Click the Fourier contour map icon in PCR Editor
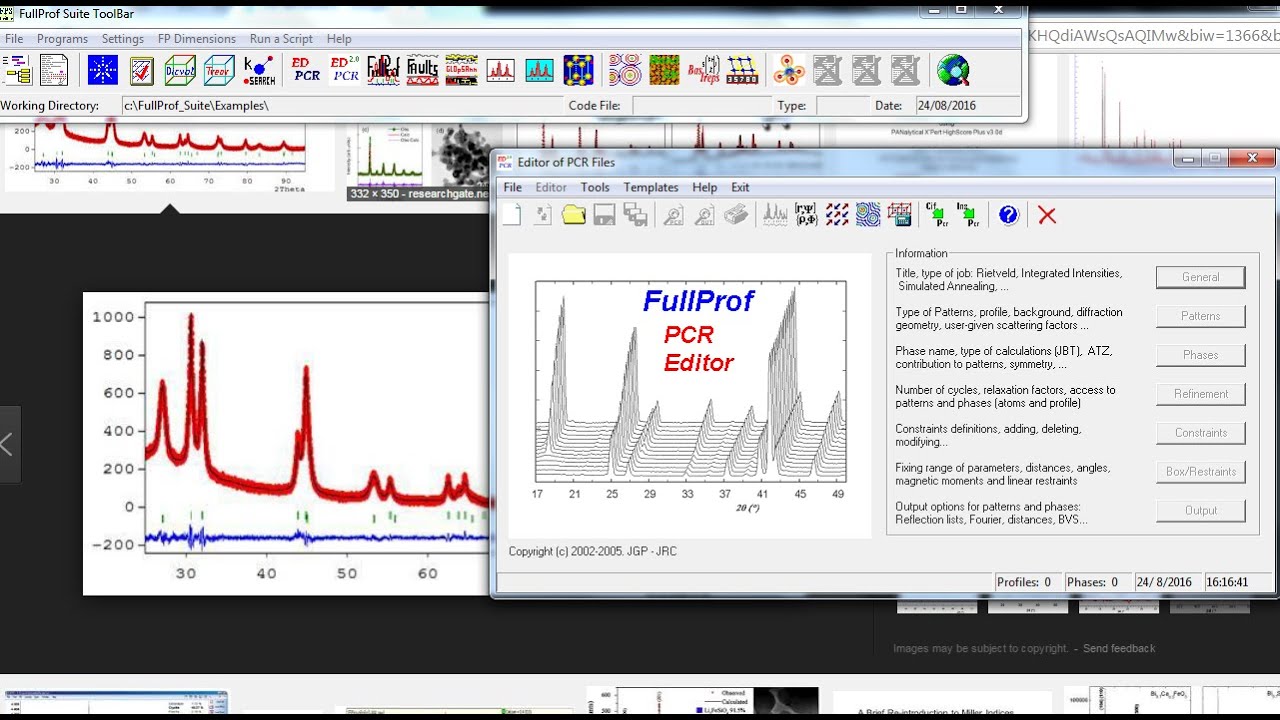Image resolution: width=1280 pixels, height=720 pixels. click(x=868, y=215)
